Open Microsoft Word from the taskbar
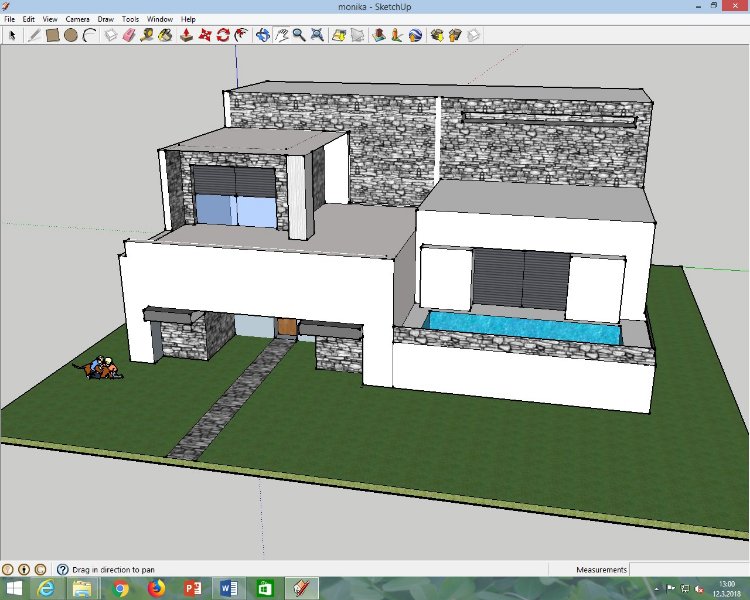Image resolution: width=750 pixels, height=600 pixels. tap(227, 588)
